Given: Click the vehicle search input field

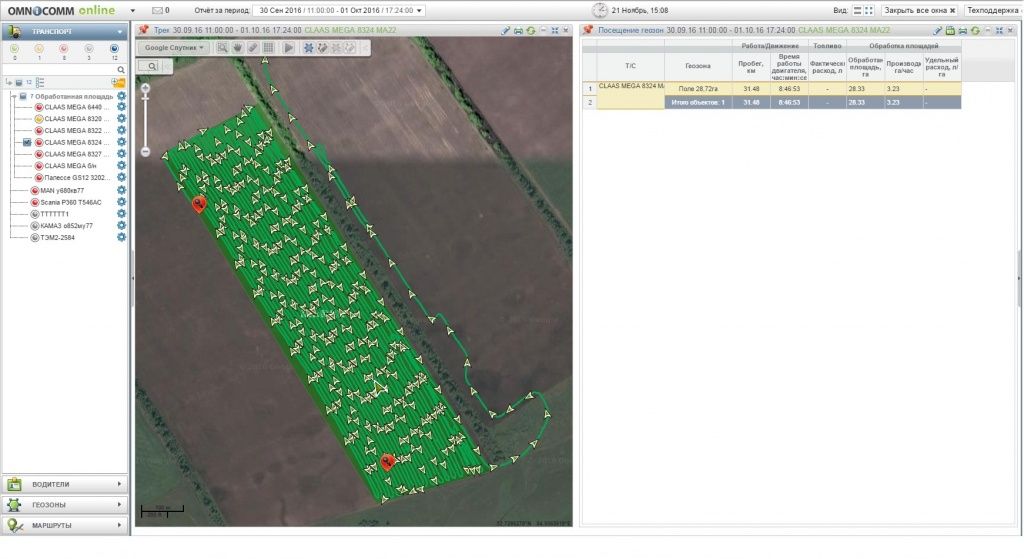Looking at the screenshot, I should 59,69.
